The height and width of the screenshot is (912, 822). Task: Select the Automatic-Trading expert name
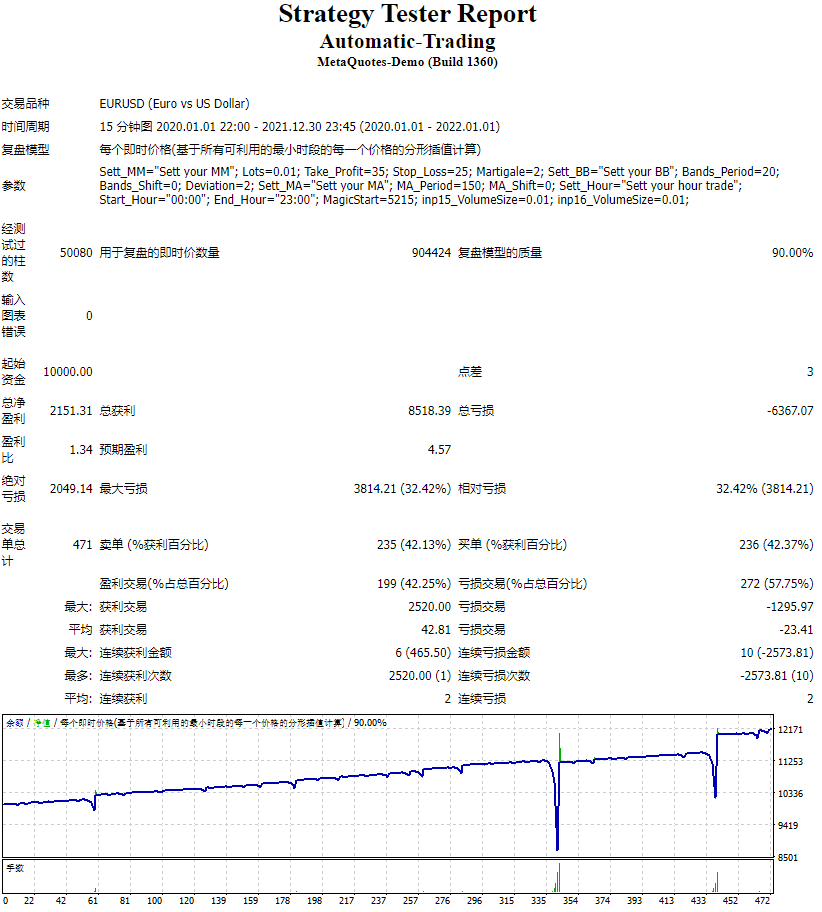click(410, 41)
